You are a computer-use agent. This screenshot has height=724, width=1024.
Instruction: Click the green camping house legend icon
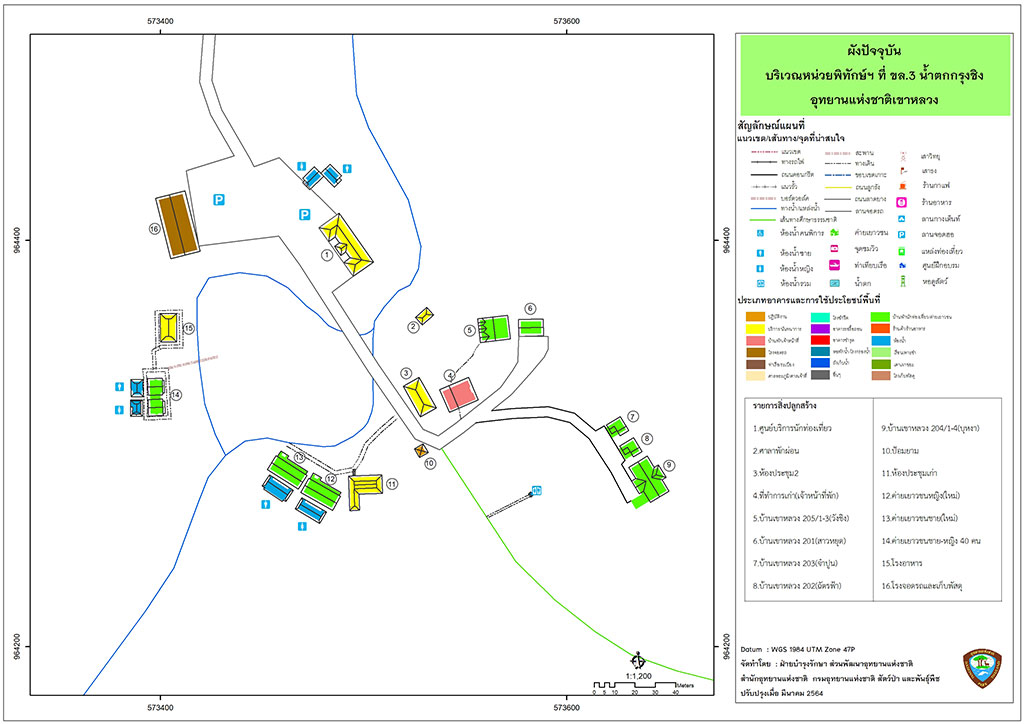pos(834,232)
